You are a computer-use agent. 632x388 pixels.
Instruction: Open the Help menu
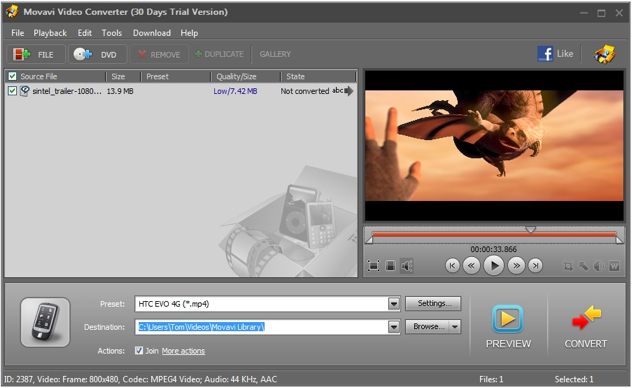pos(189,33)
